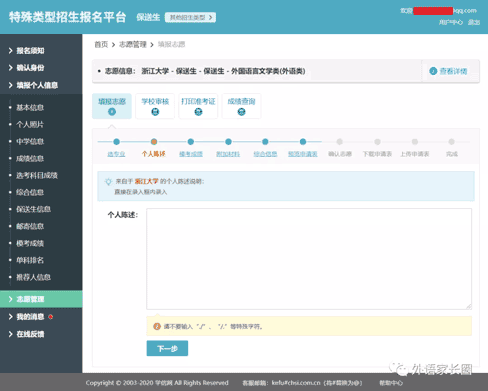Select the 打印准考证 tab
Image resolution: width=488 pixels, height=391 pixels.
tap(198, 106)
